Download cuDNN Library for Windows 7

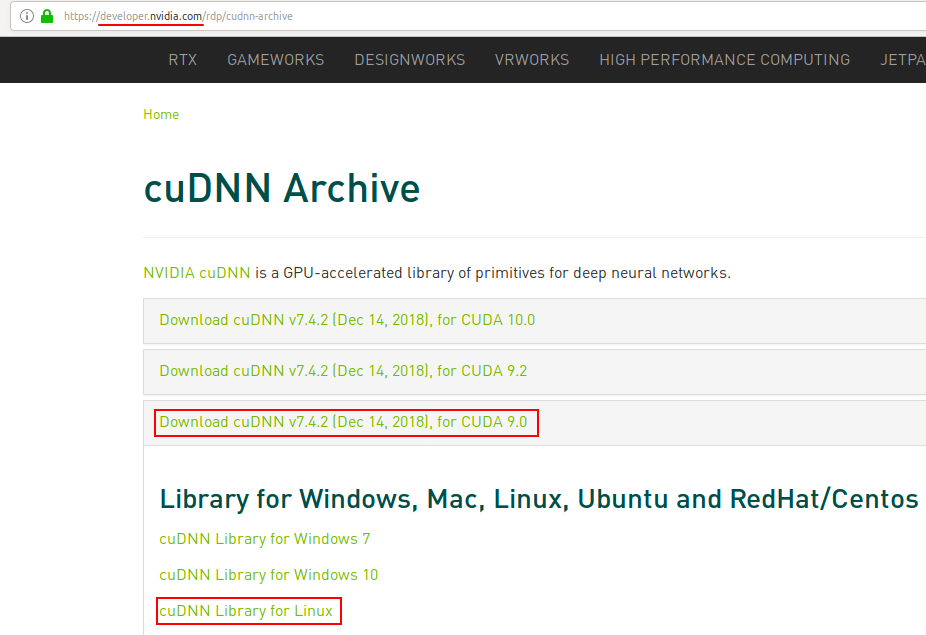[x=265, y=539]
